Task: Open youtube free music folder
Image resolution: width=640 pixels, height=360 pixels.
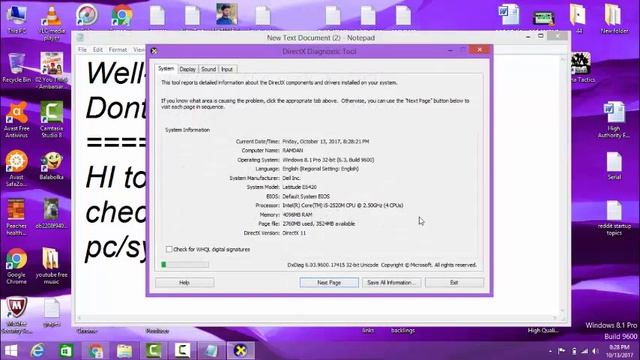Action: point(51,266)
